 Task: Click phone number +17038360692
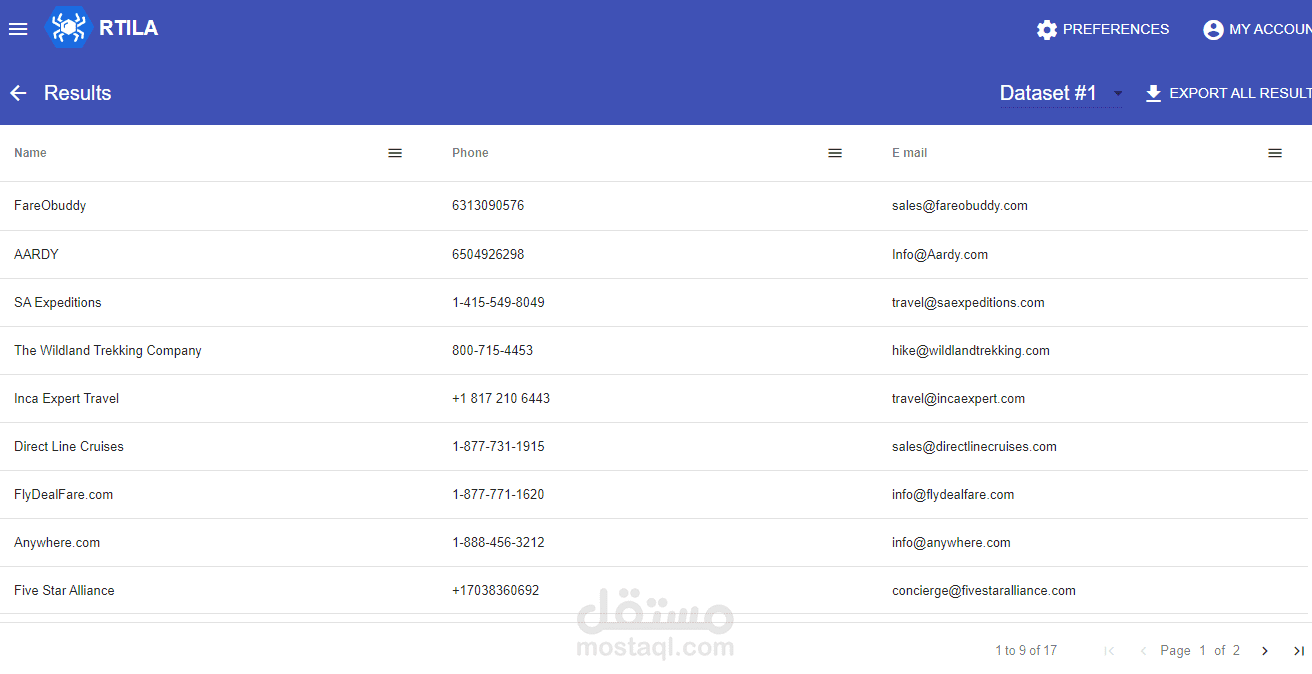[495, 590]
